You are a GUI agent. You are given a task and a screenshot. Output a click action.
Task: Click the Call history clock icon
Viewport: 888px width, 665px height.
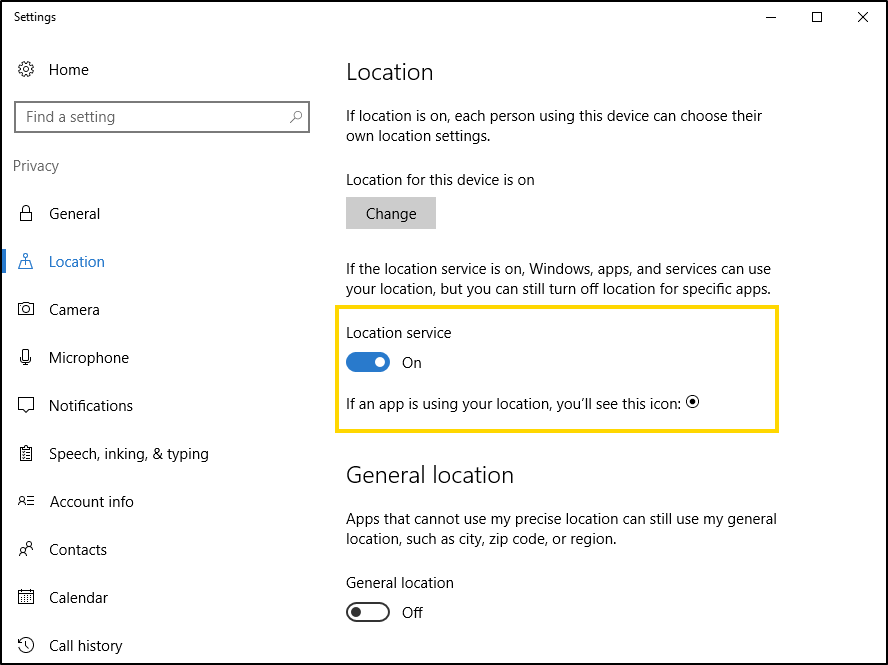pyautogui.click(x=25, y=645)
